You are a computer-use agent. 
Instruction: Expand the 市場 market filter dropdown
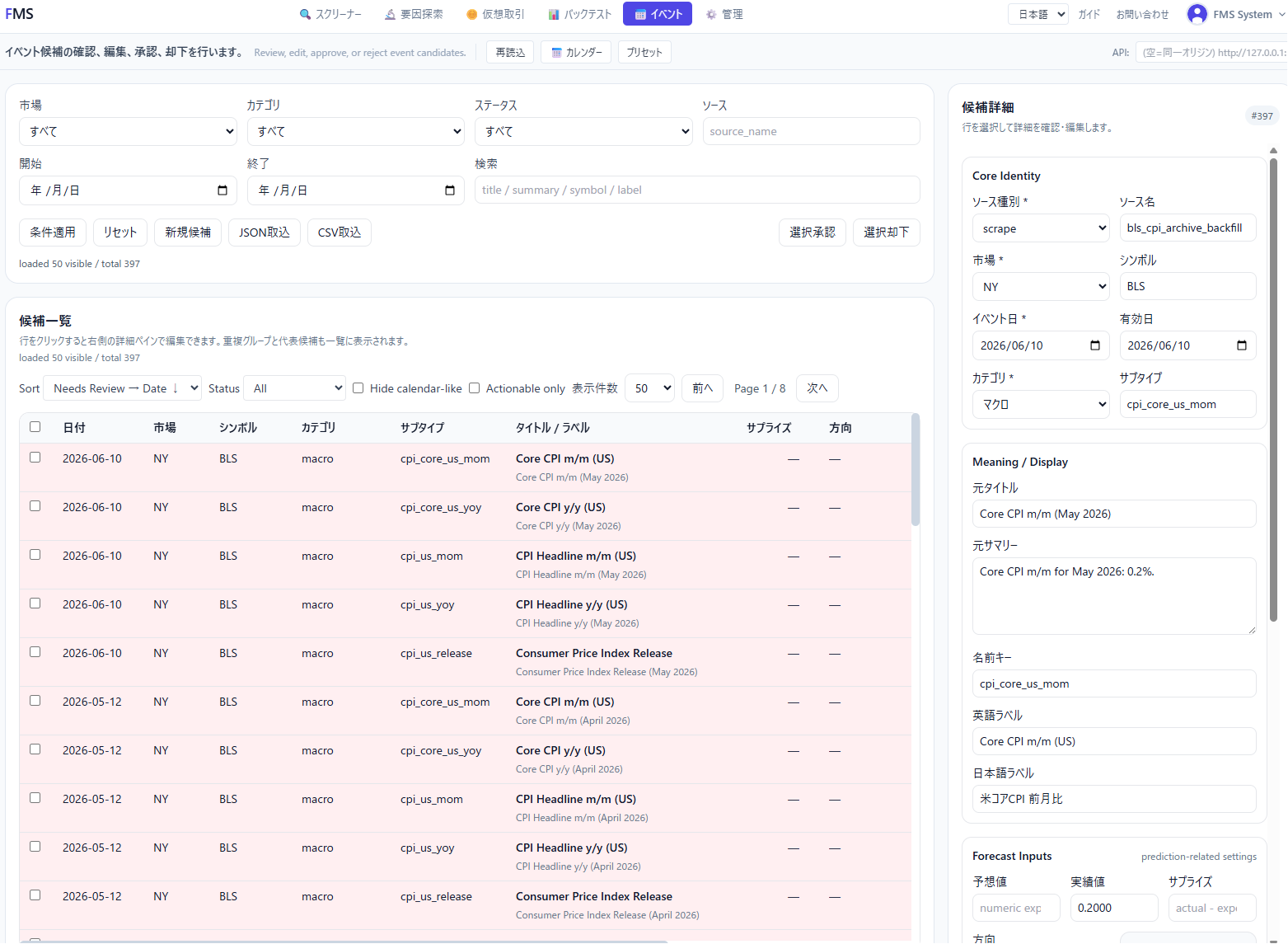(x=128, y=131)
